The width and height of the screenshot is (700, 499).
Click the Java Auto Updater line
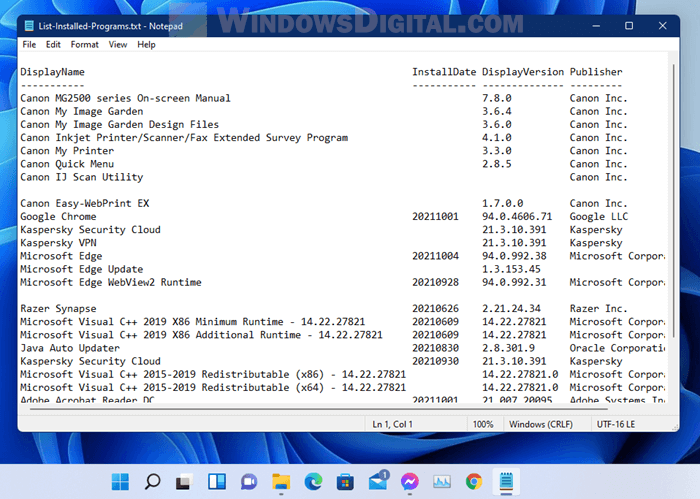click(70, 348)
